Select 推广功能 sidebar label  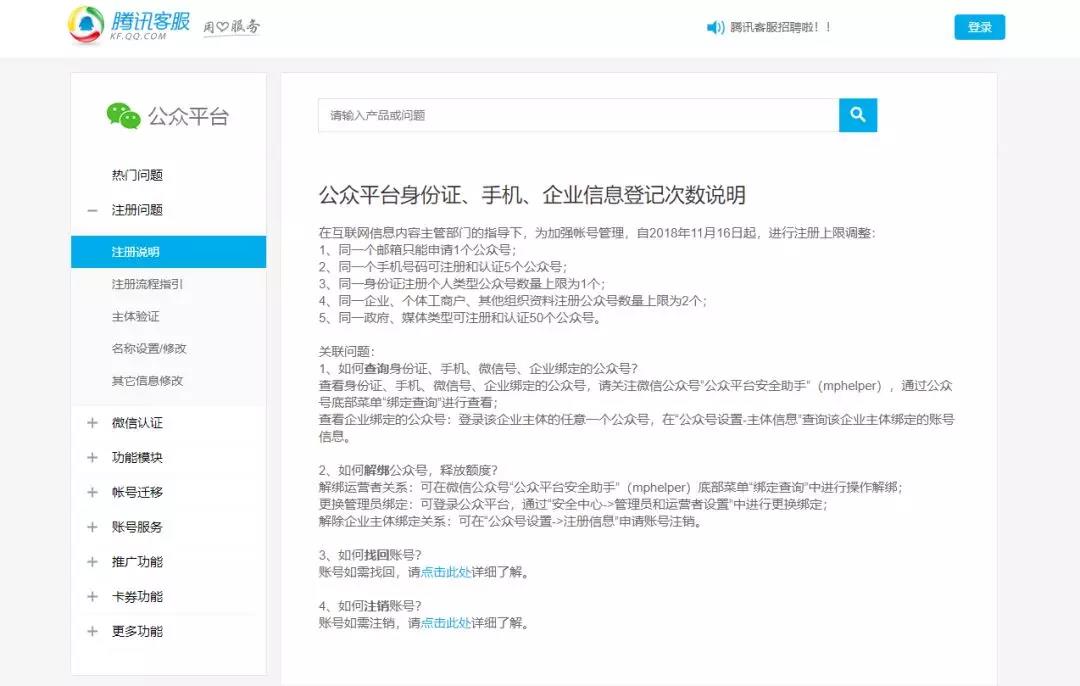[x=137, y=562]
